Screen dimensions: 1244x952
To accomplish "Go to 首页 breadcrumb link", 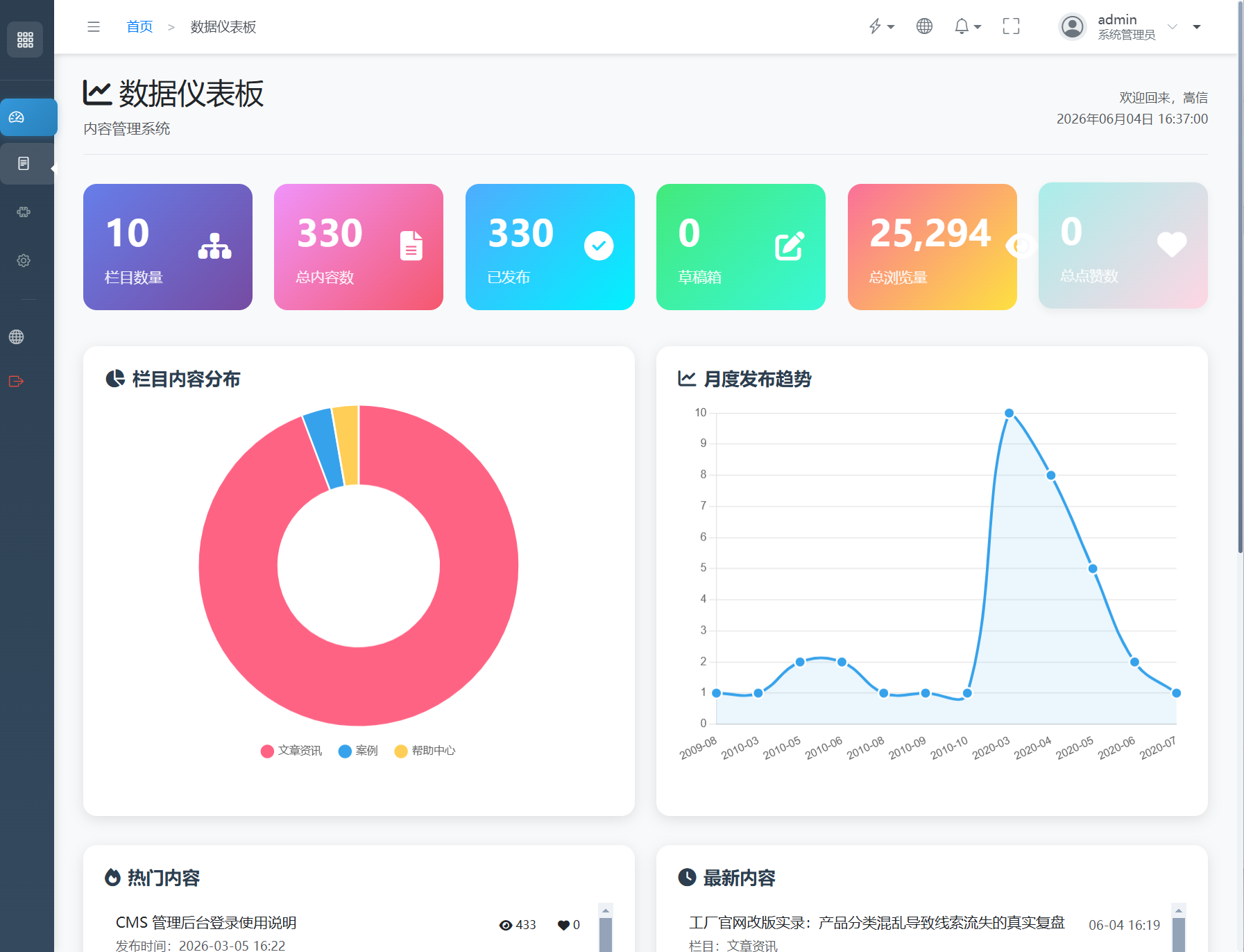I will click(x=139, y=26).
